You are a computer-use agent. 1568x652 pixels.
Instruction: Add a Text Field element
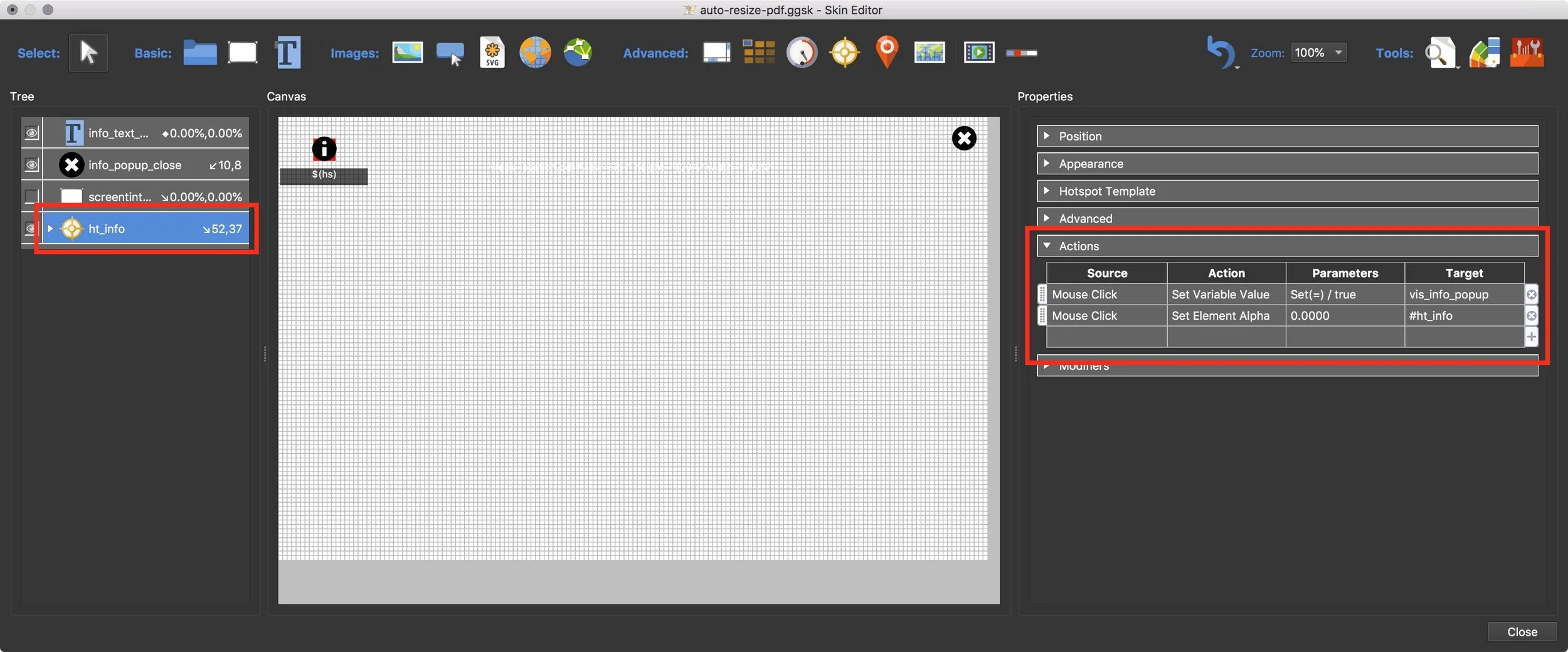pos(287,53)
